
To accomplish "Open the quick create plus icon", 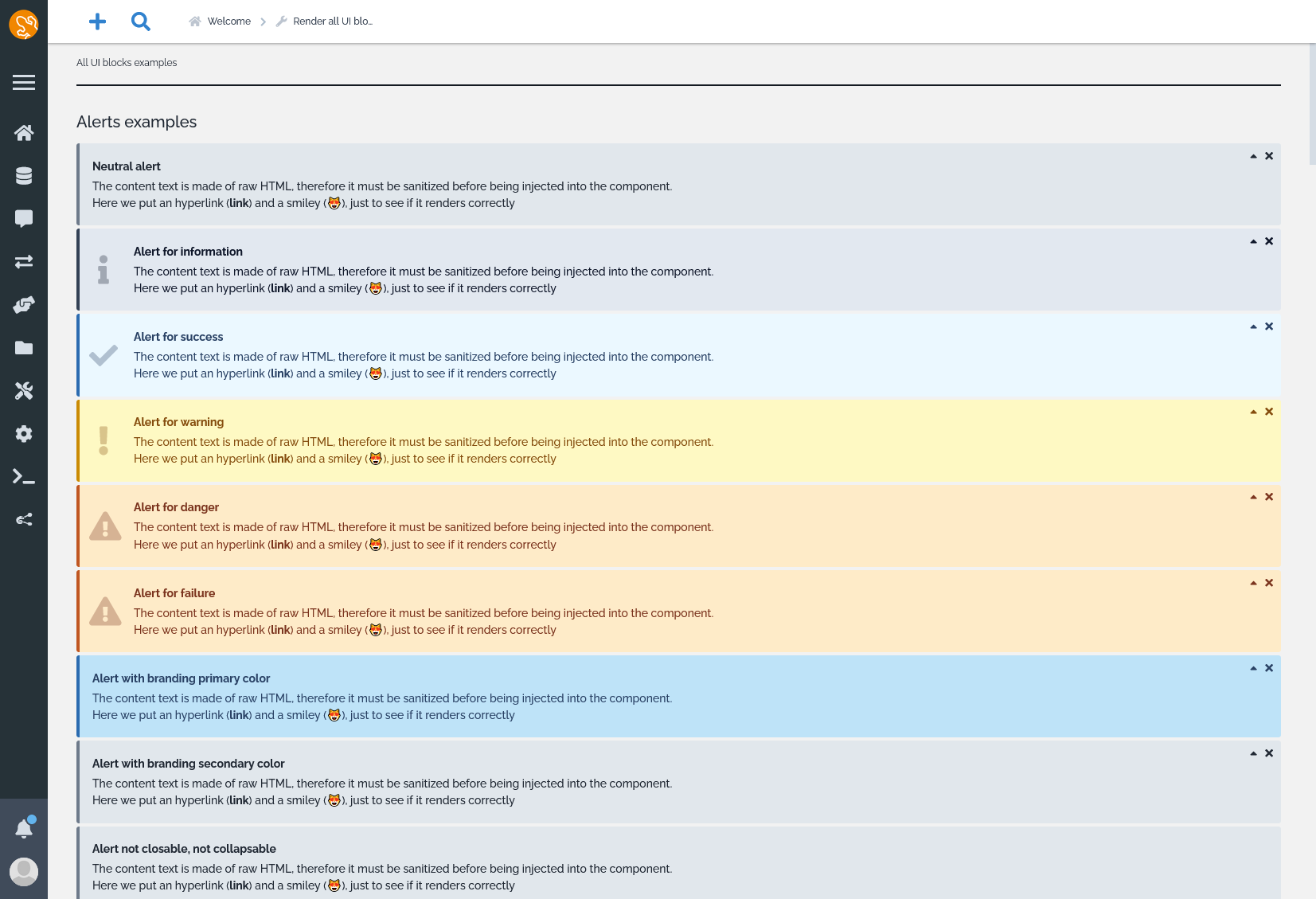I will [97, 21].
